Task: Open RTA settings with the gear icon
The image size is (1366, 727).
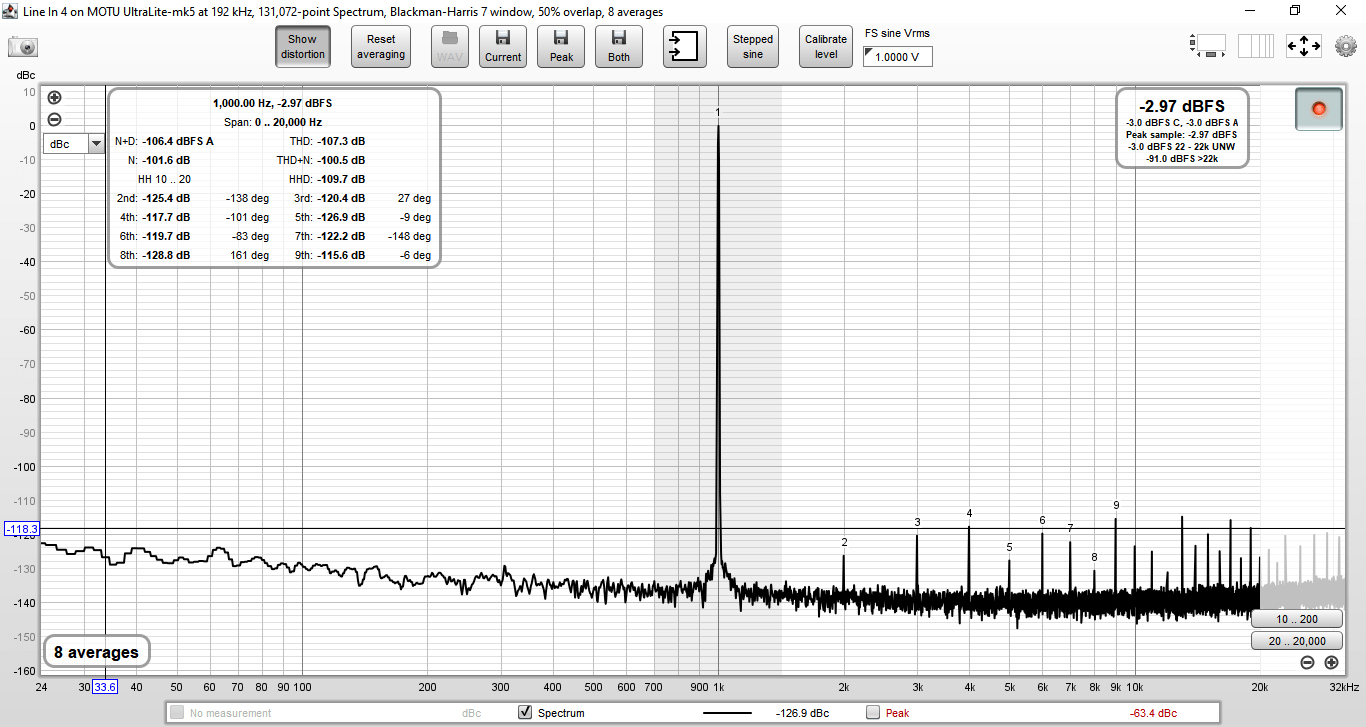Action: 1345,46
